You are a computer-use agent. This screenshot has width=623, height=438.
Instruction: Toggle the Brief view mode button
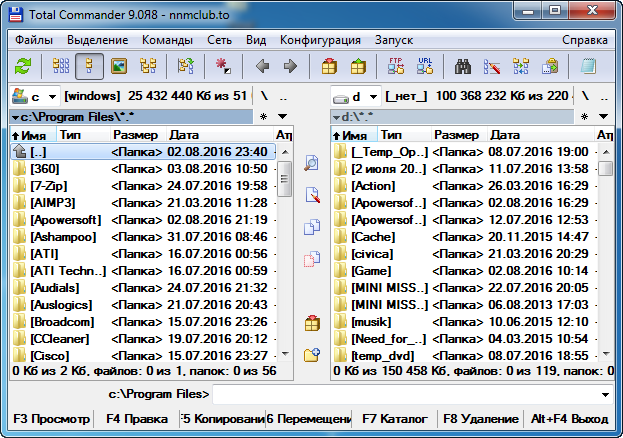coord(61,67)
